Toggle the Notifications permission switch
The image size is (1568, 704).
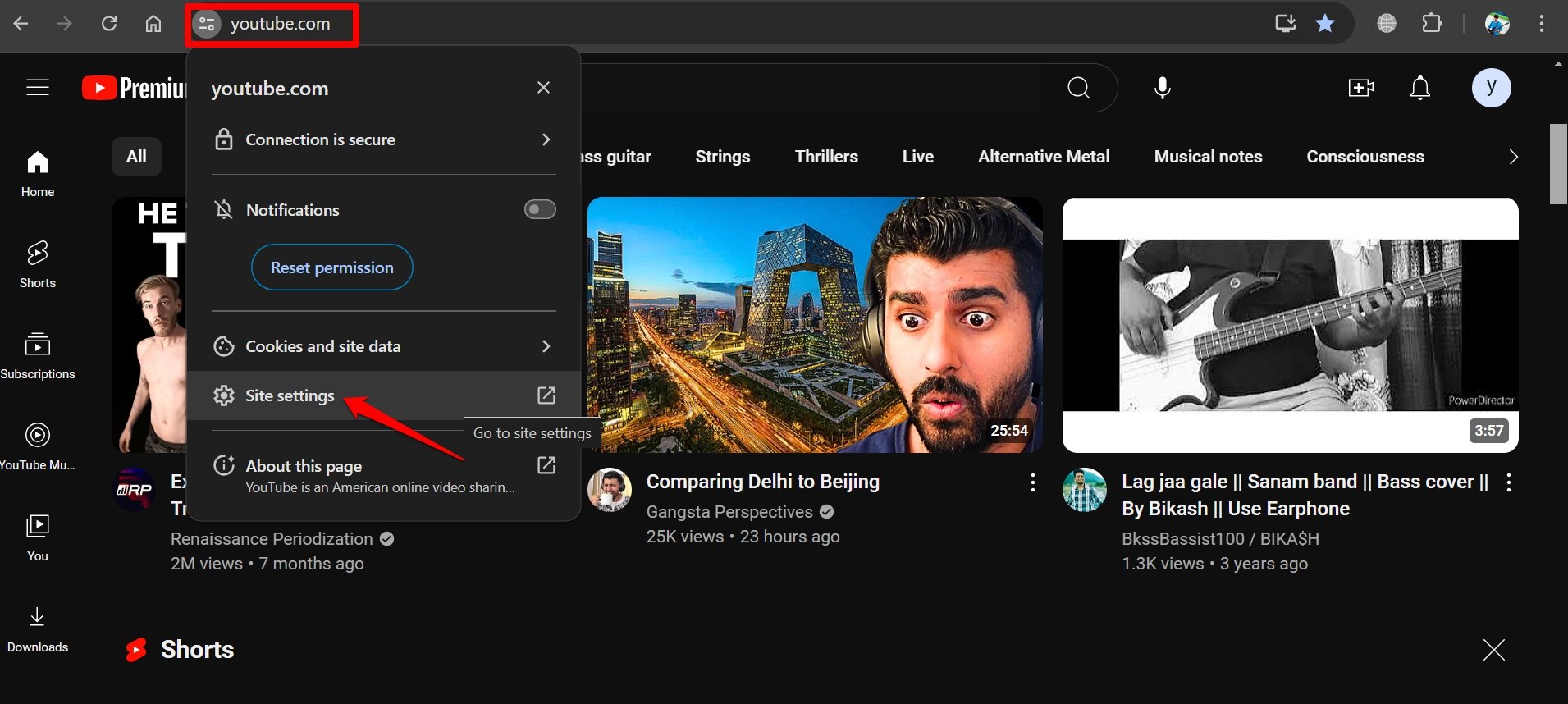tap(540, 210)
